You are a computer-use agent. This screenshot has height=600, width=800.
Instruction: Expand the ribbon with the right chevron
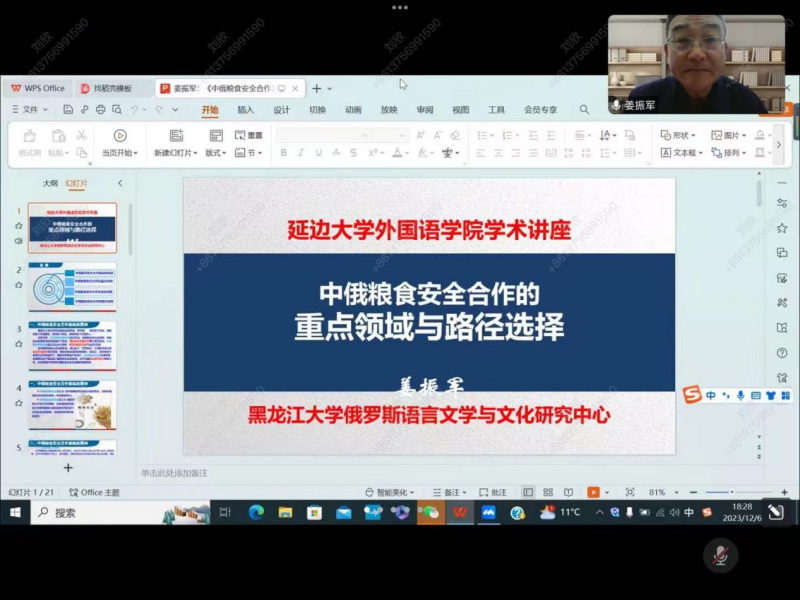(x=779, y=145)
